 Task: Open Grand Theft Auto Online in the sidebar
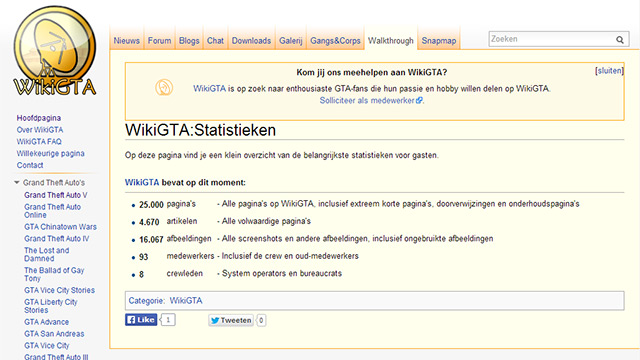coord(53,211)
